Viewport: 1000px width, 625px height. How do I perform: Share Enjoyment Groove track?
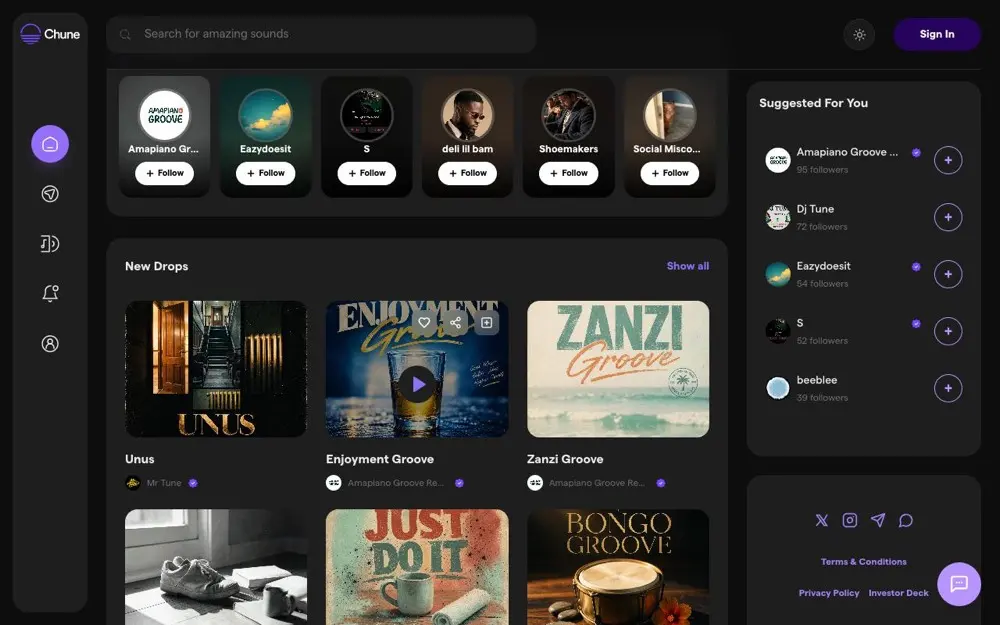point(455,323)
